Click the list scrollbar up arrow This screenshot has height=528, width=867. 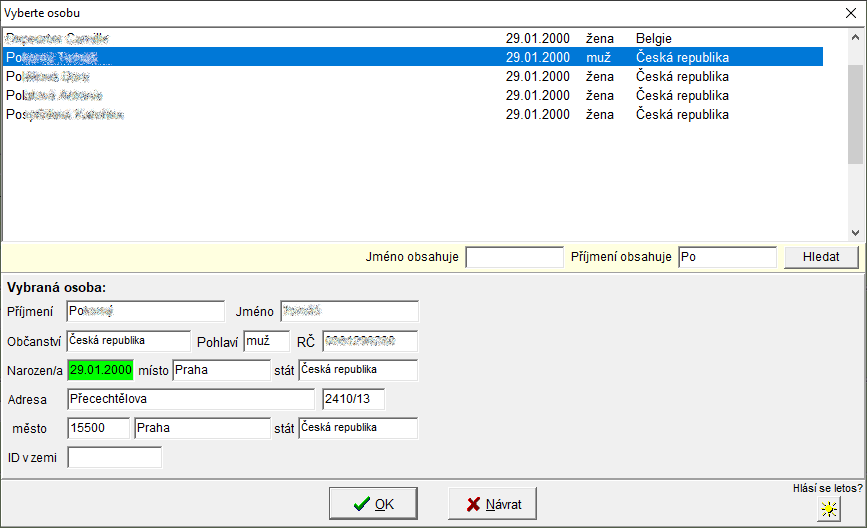tap(855, 37)
